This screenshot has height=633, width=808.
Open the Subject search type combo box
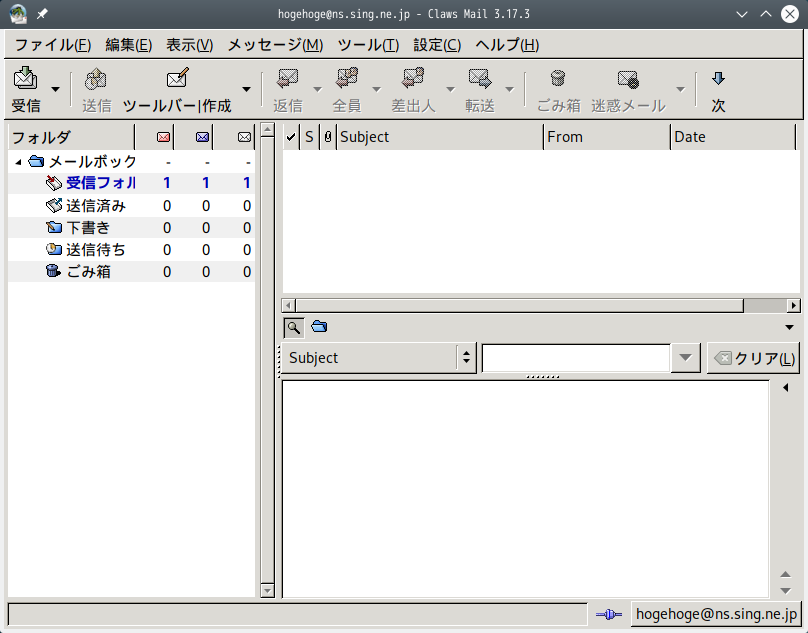pyautogui.click(x=379, y=358)
